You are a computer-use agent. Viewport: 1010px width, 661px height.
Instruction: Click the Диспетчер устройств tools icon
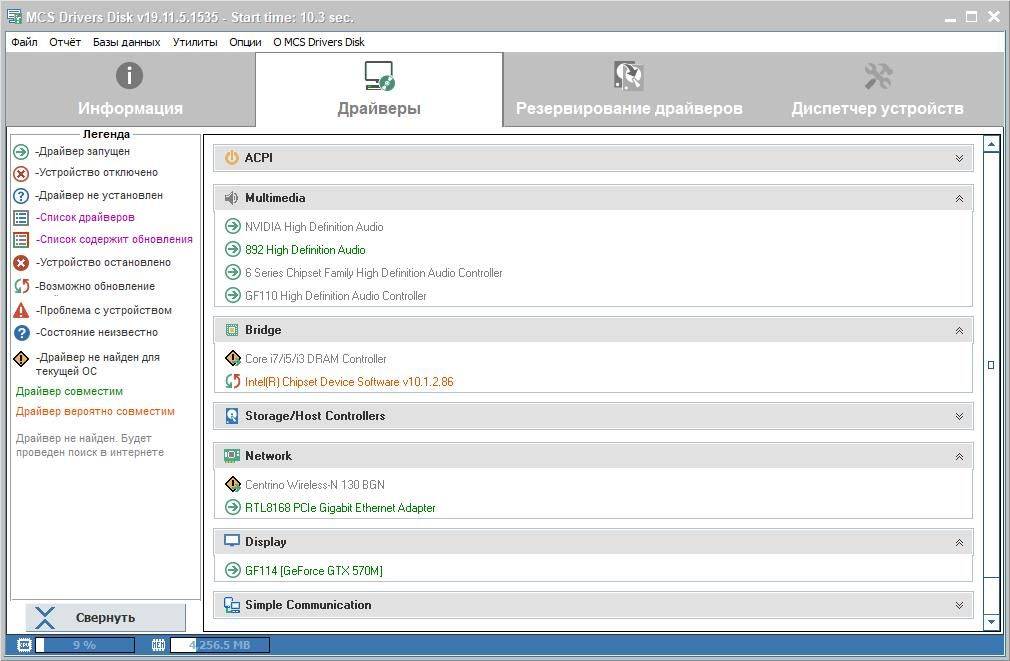point(878,75)
